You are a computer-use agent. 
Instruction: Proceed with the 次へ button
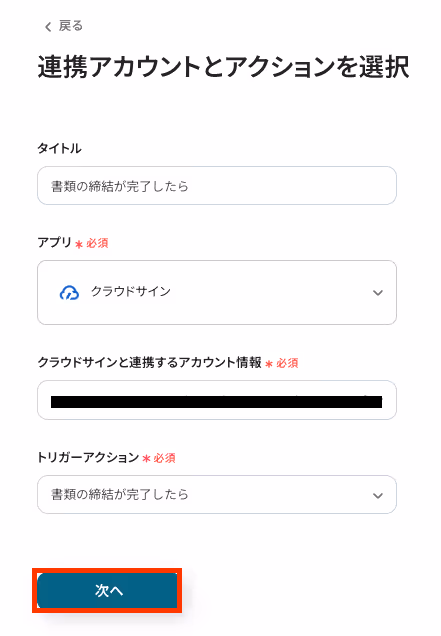(x=107, y=591)
